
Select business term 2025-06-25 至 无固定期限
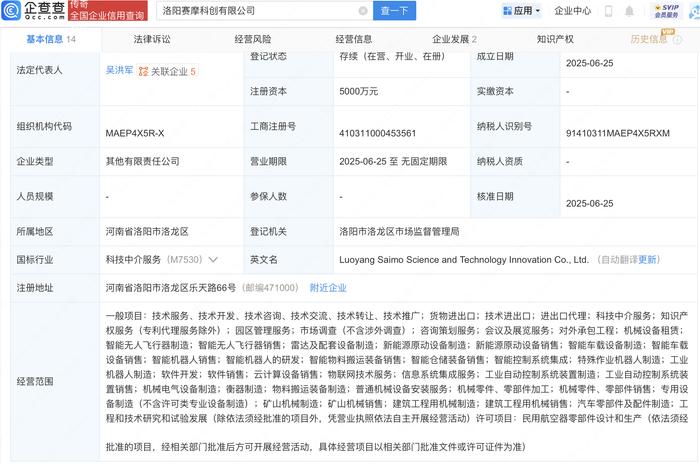click(x=393, y=161)
